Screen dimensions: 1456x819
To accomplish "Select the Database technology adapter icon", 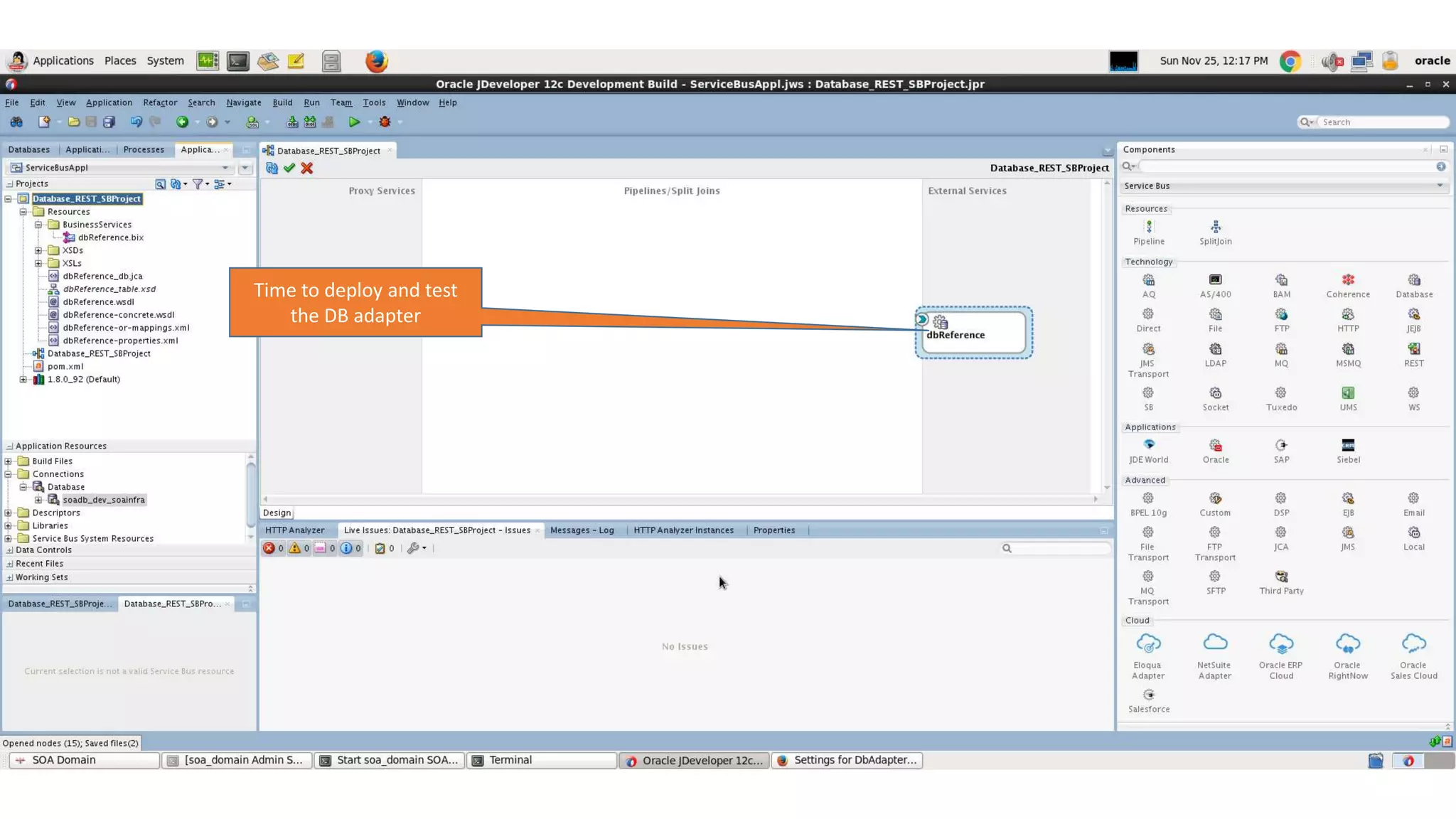I will coord(1413,281).
